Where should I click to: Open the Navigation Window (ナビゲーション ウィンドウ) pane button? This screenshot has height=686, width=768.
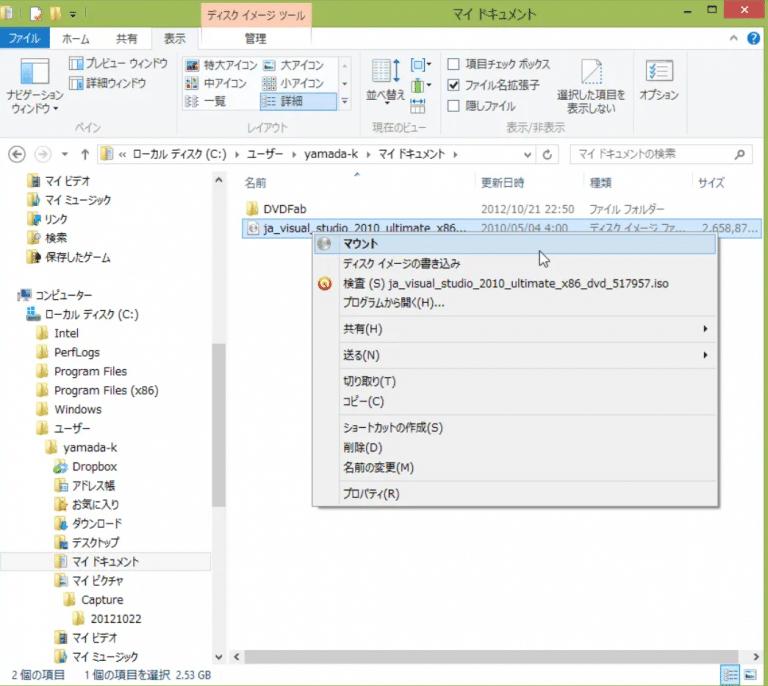point(34,86)
